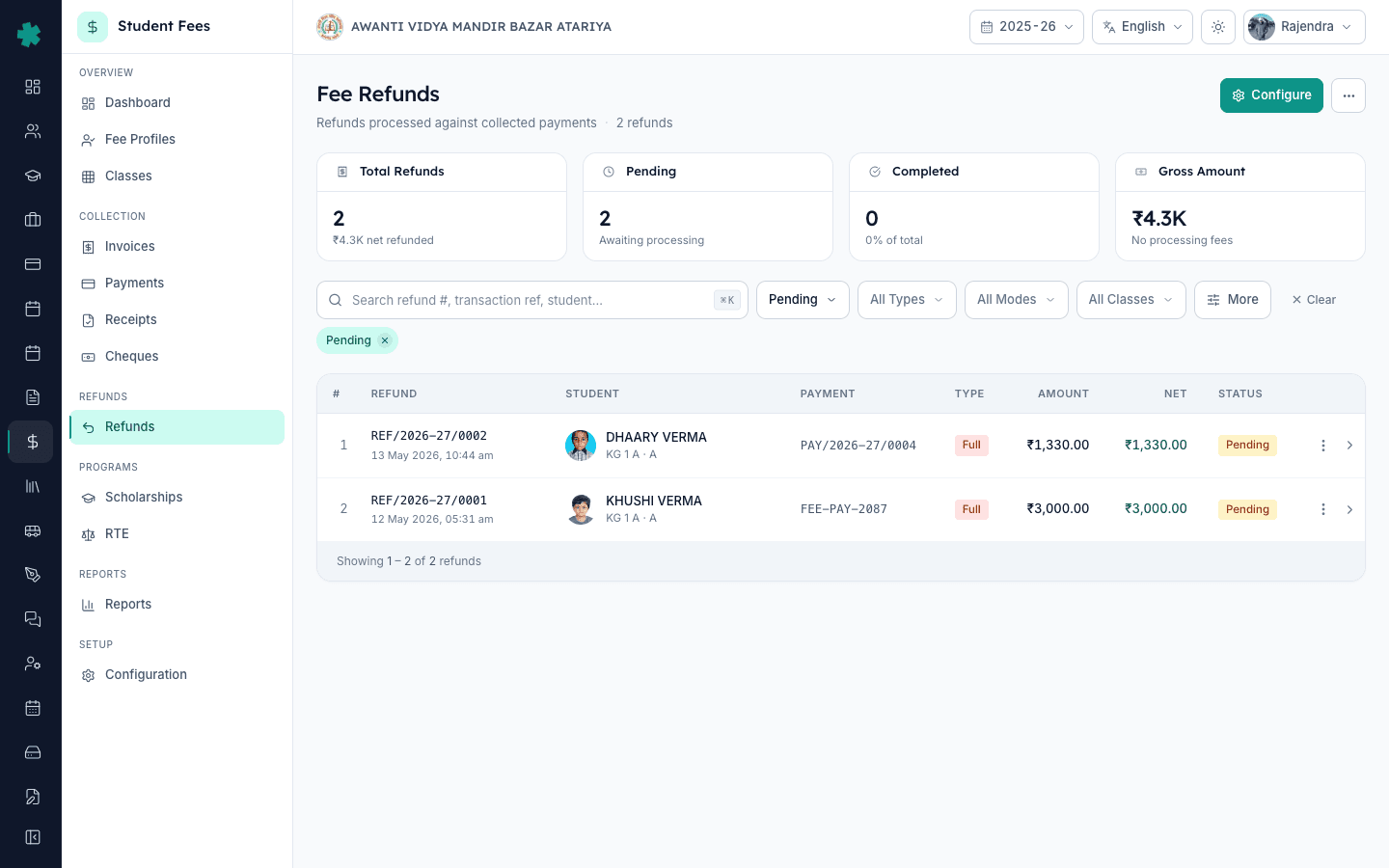Open Cheques in the sidebar
The image size is (1389, 868).
coord(177,357)
